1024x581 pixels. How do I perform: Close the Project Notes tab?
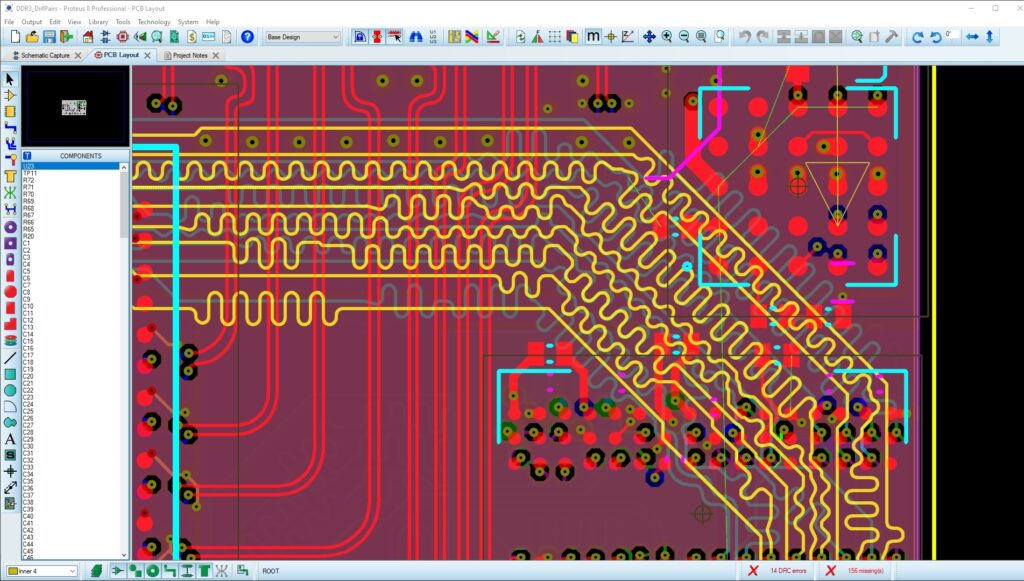click(216, 55)
